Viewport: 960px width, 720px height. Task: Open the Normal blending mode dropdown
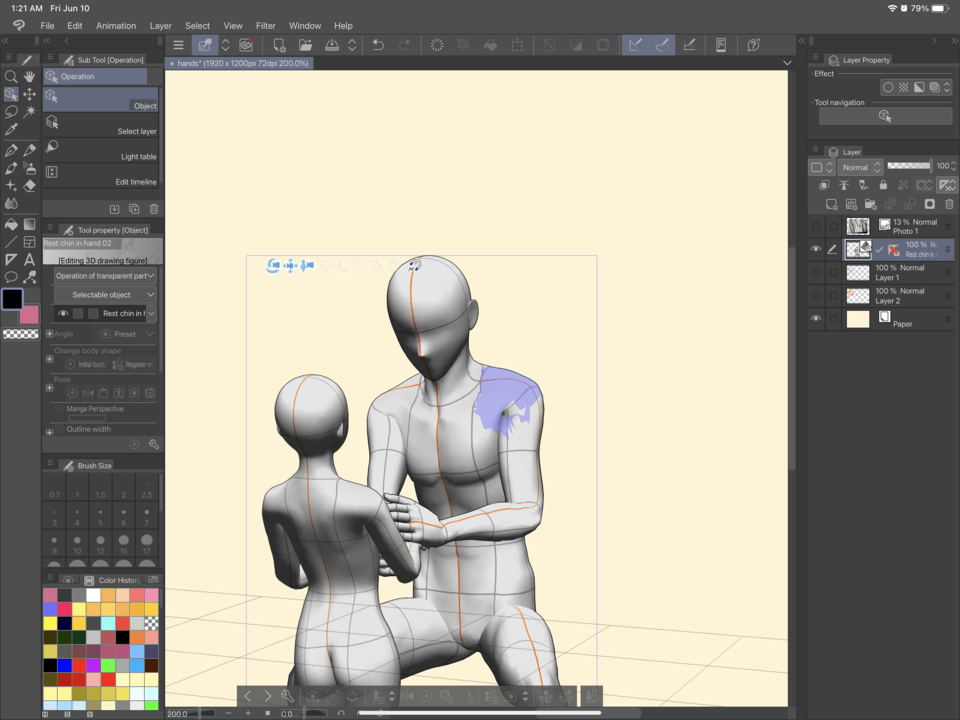pyautogui.click(x=861, y=167)
